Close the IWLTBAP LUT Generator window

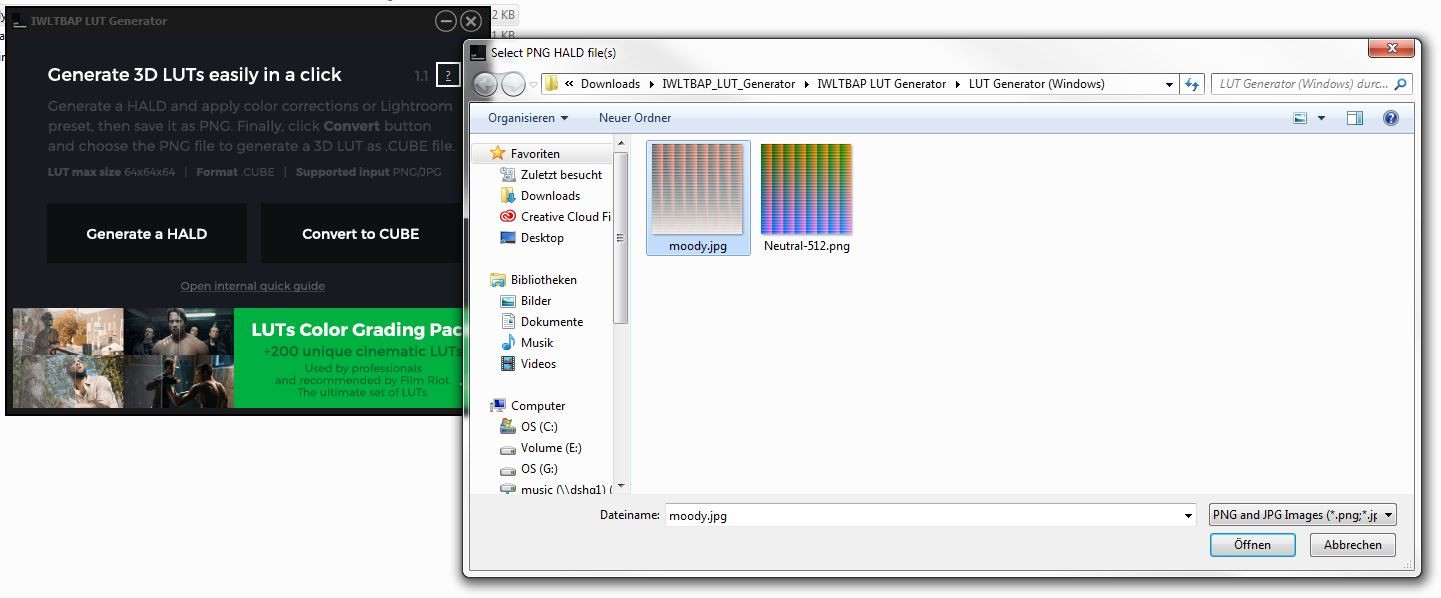pos(471,21)
